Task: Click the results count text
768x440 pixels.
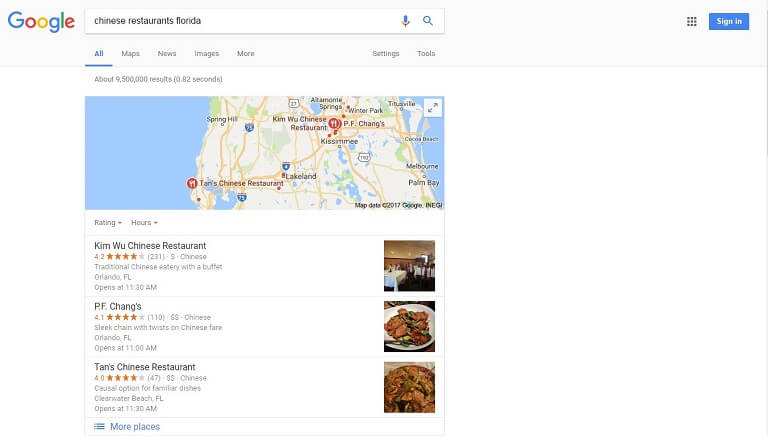Action: pyautogui.click(x=158, y=79)
